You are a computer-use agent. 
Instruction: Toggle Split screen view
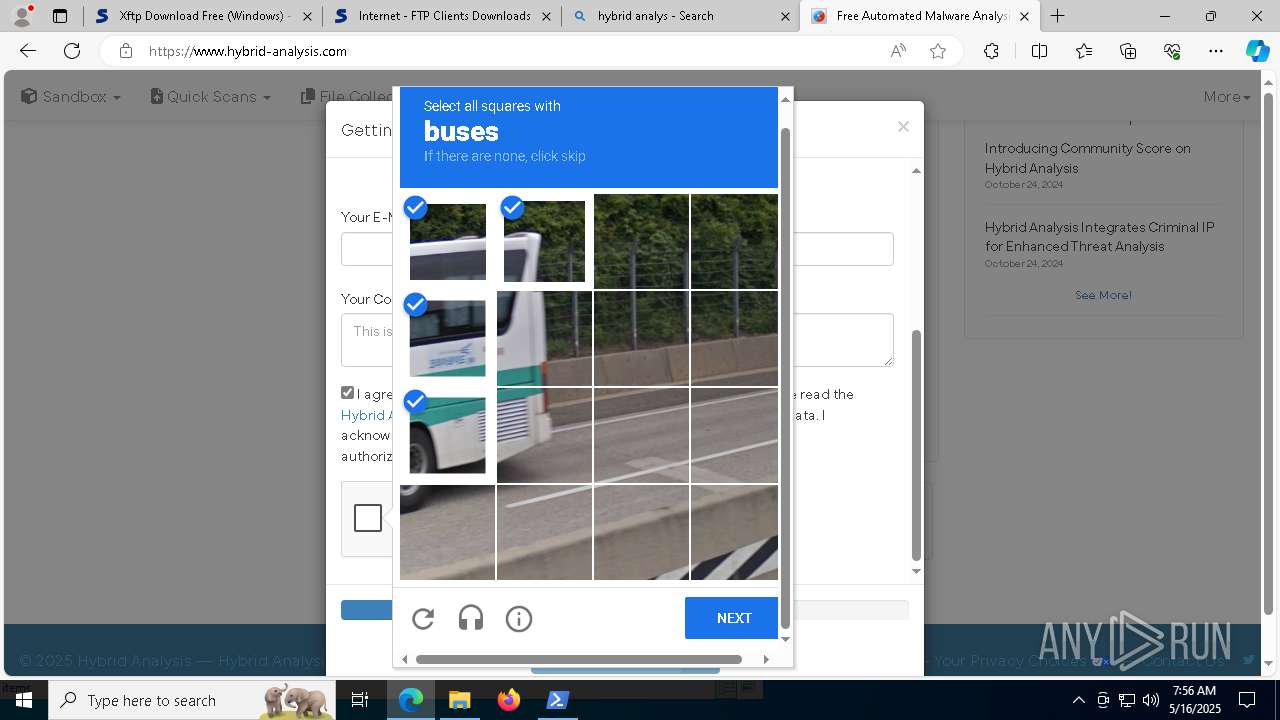click(x=1039, y=51)
